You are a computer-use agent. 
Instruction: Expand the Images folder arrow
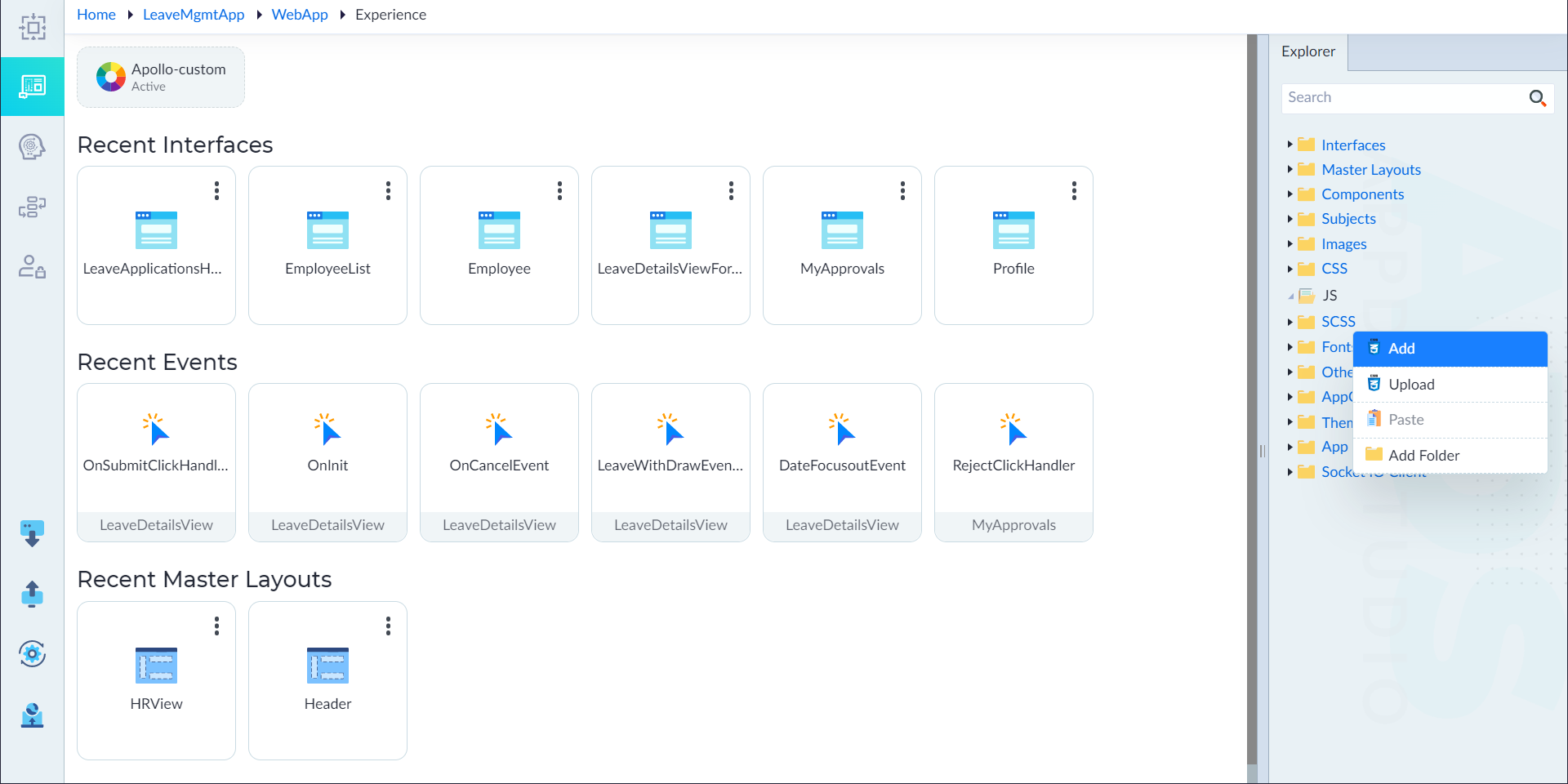point(1290,243)
